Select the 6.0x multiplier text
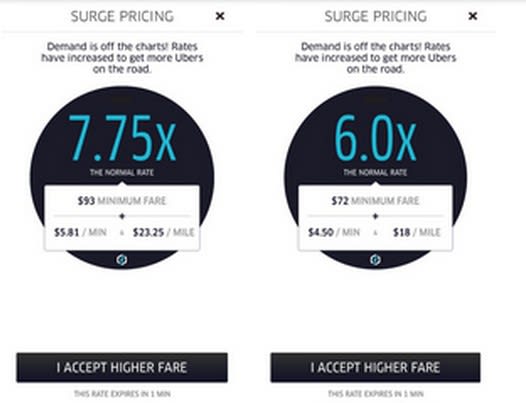The width and height of the screenshot is (526, 403). 375,138
